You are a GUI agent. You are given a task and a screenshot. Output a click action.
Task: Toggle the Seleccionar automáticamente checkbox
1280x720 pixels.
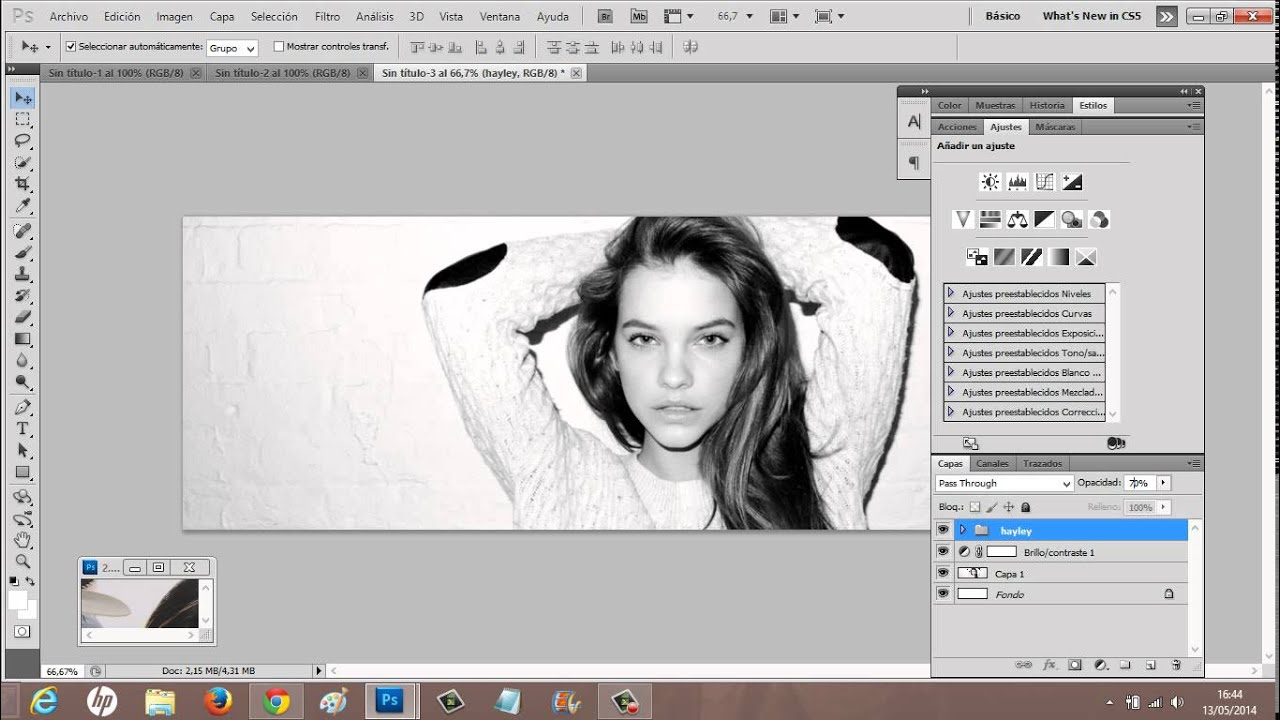[x=71, y=47]
